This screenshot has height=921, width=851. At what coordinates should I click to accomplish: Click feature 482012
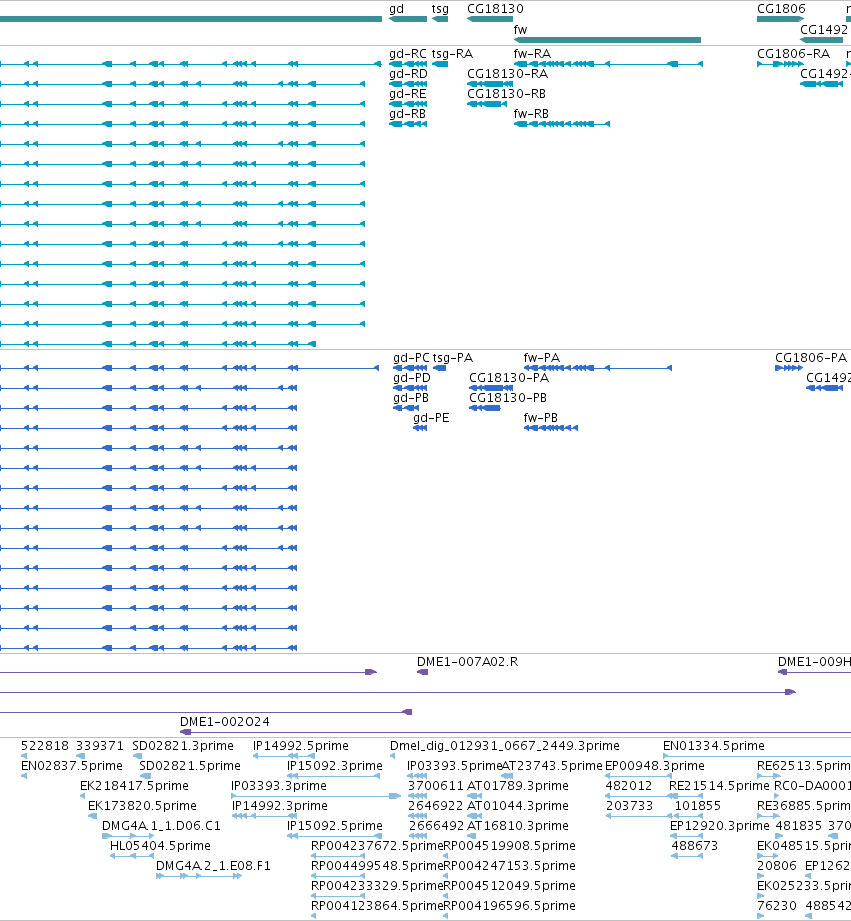pos(628,786)
